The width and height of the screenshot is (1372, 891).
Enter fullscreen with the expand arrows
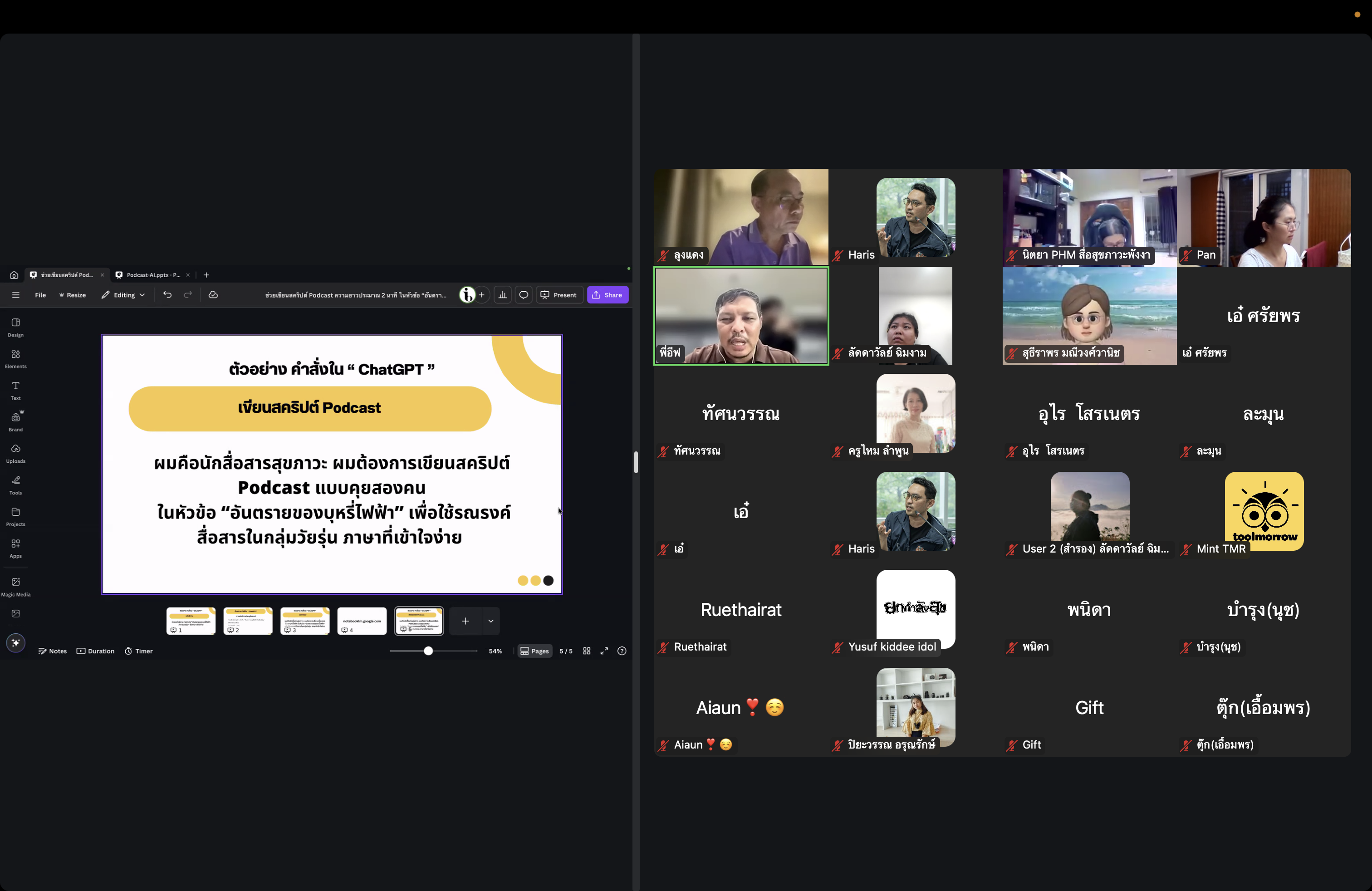[604, 651]
